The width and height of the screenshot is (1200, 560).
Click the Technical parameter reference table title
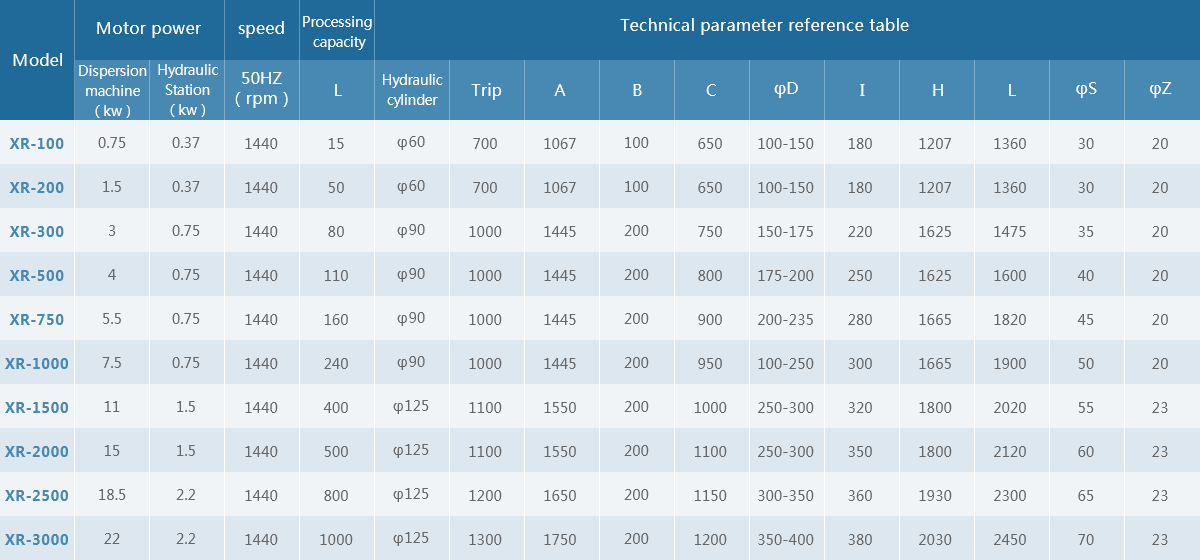764,25
